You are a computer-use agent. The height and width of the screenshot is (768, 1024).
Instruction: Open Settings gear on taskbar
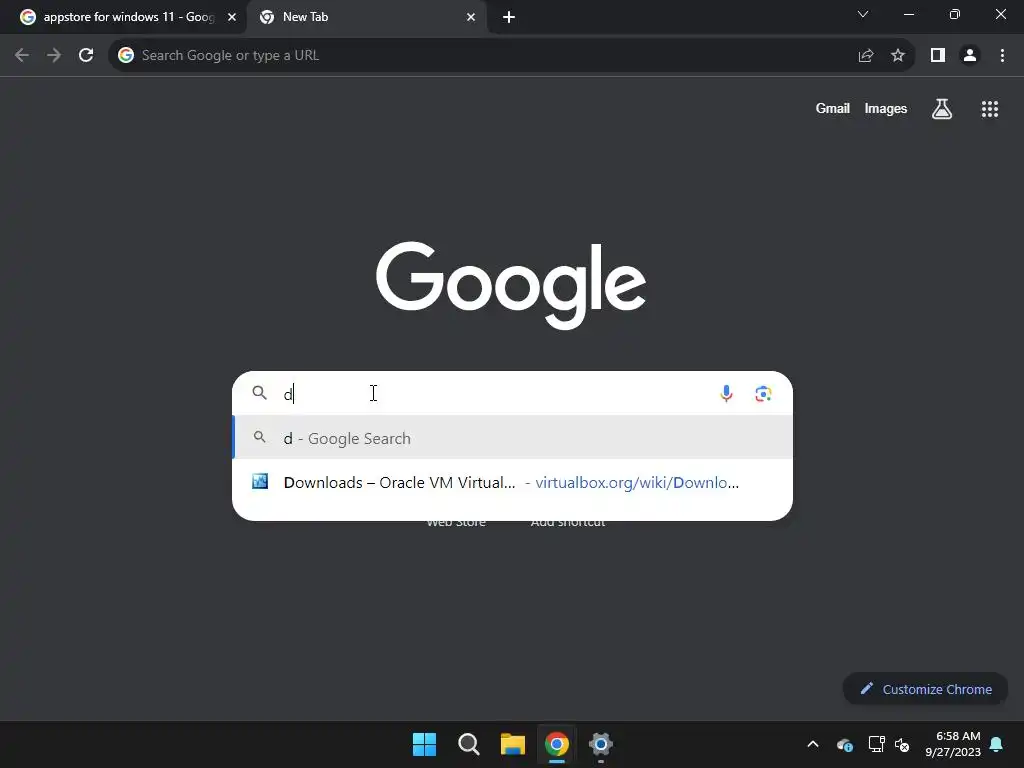pos(601,744)
